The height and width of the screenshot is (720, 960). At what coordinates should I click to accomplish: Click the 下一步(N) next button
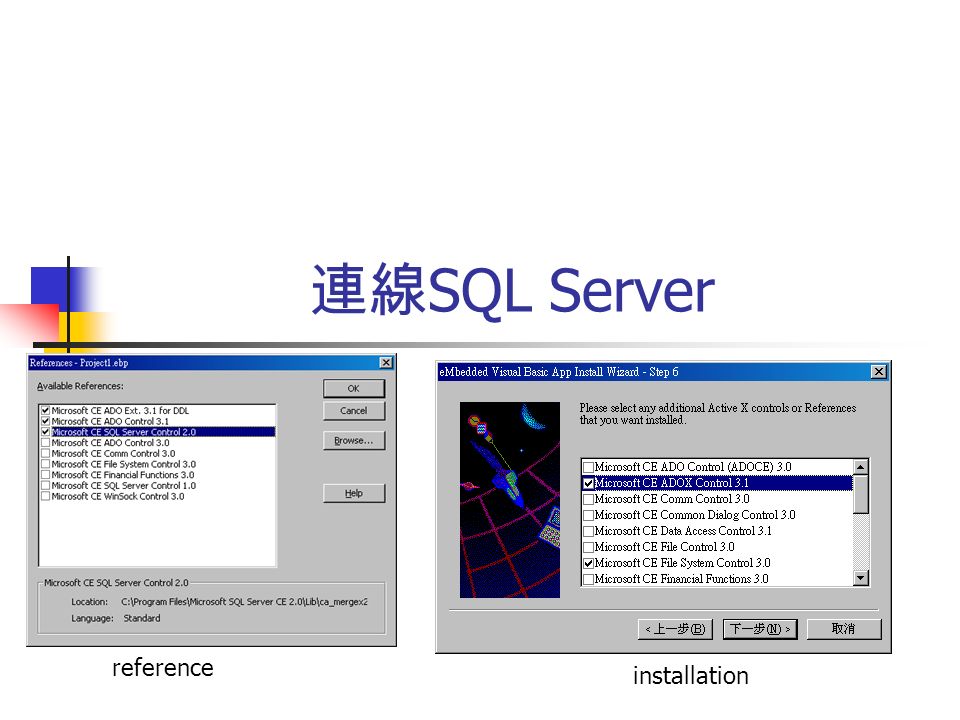760,629
